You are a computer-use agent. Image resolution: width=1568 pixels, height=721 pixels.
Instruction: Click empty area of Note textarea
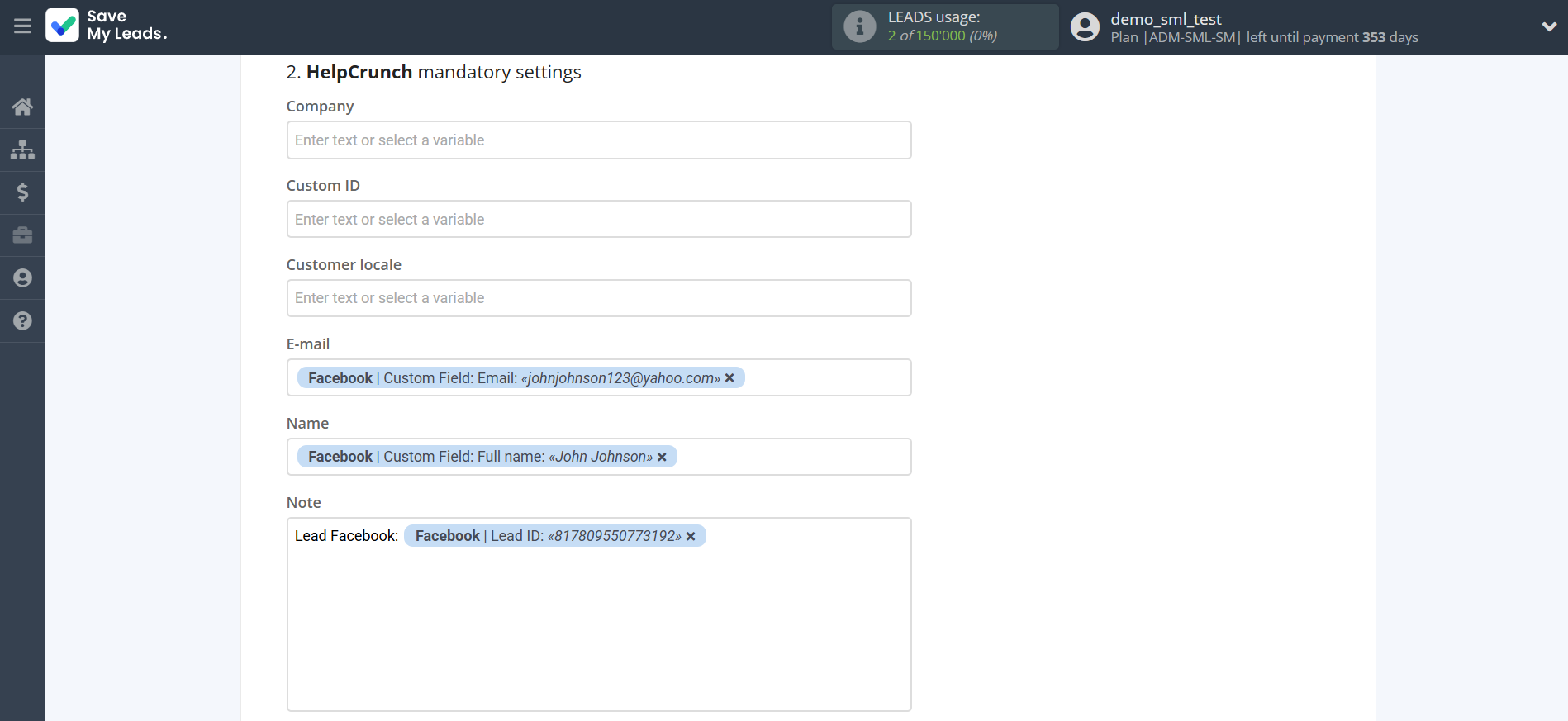(598, 636)
